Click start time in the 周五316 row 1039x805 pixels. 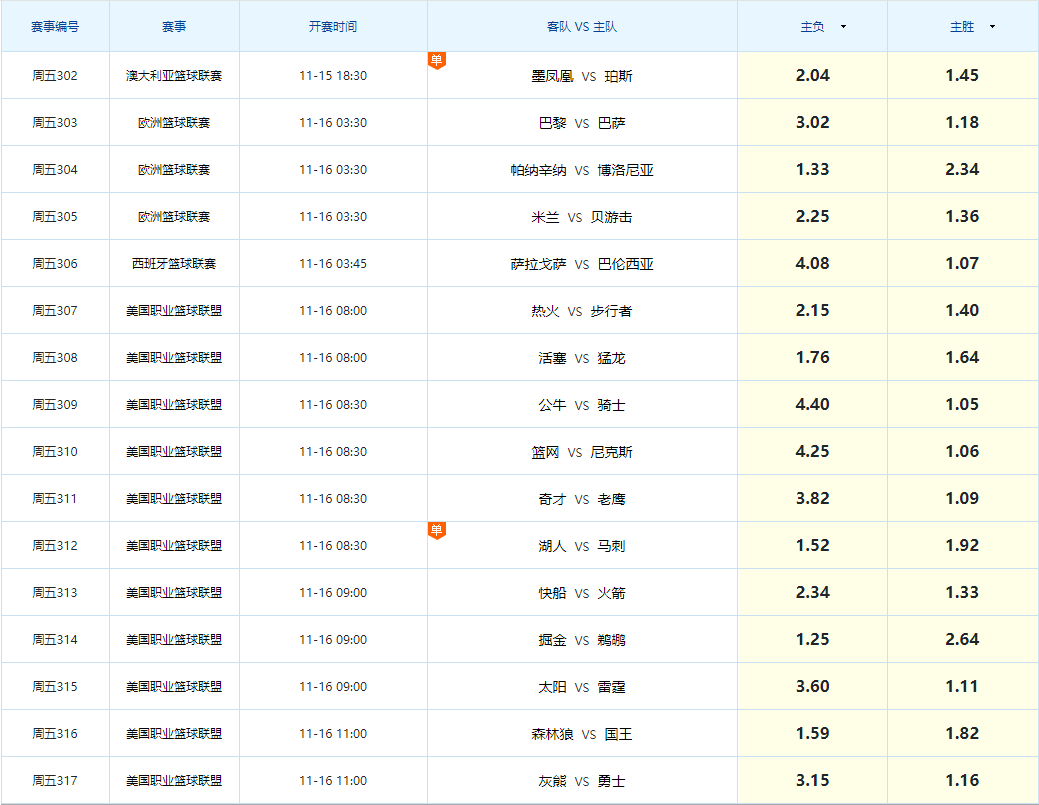pos(333,734)
